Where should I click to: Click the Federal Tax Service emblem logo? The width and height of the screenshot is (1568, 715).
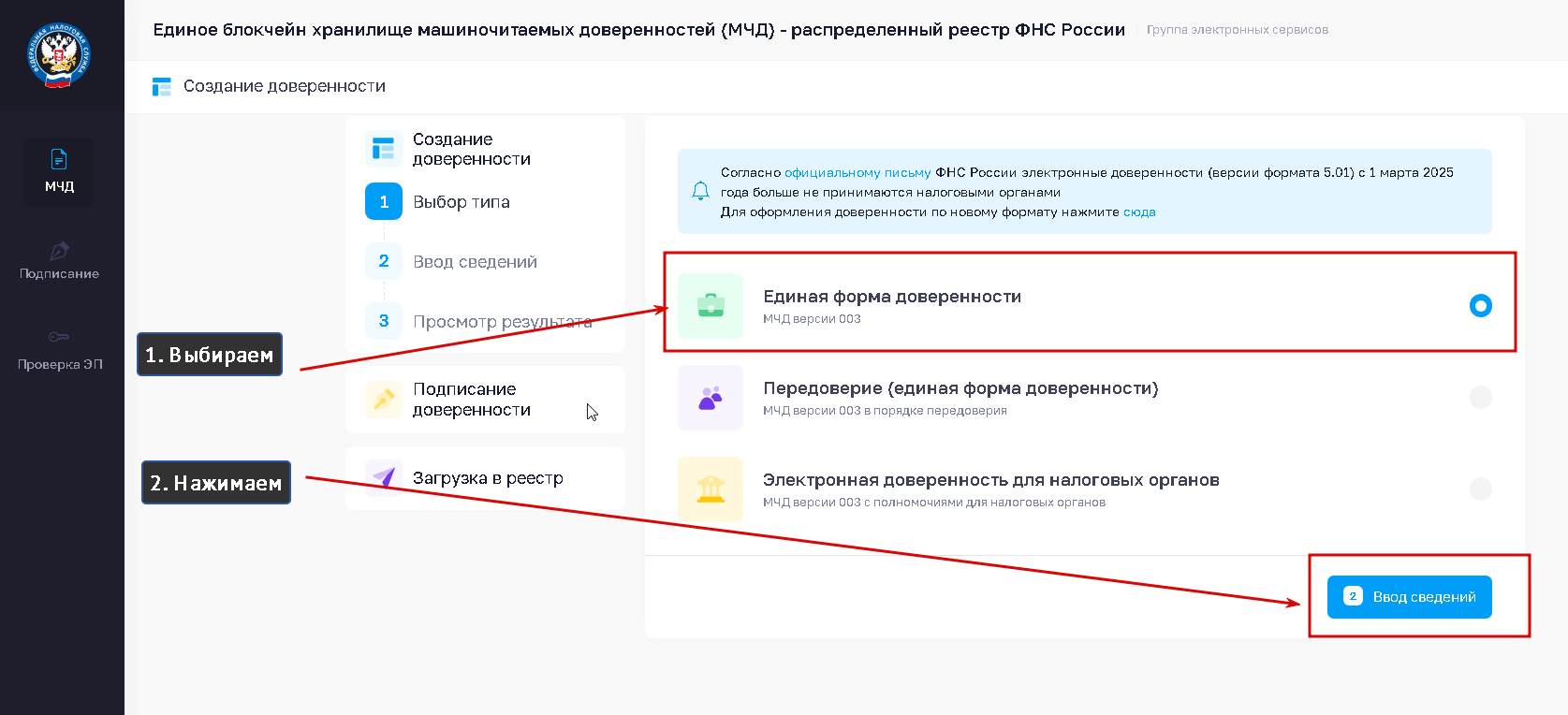click(x=59, y=55)
